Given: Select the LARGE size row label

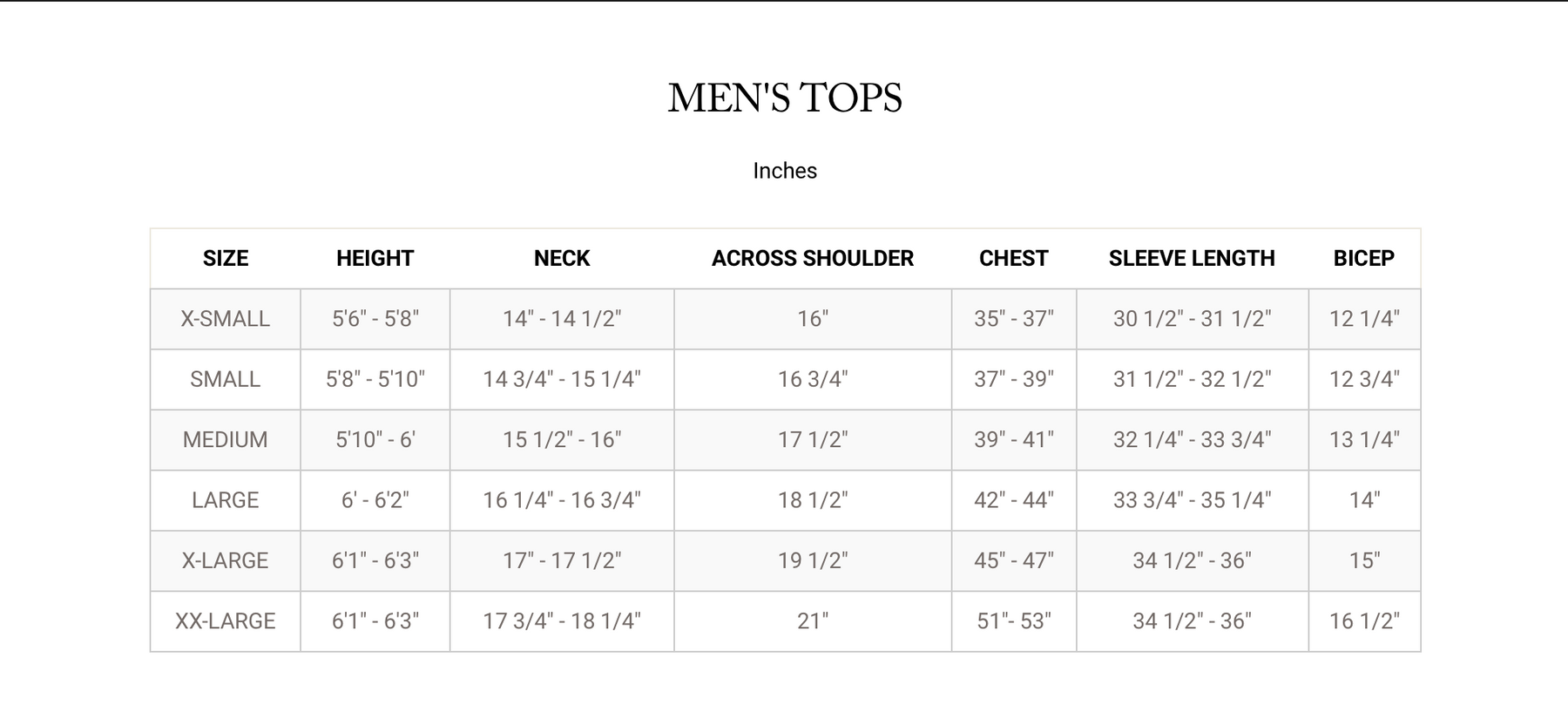Looking at the screenshot, I should 226,500.
